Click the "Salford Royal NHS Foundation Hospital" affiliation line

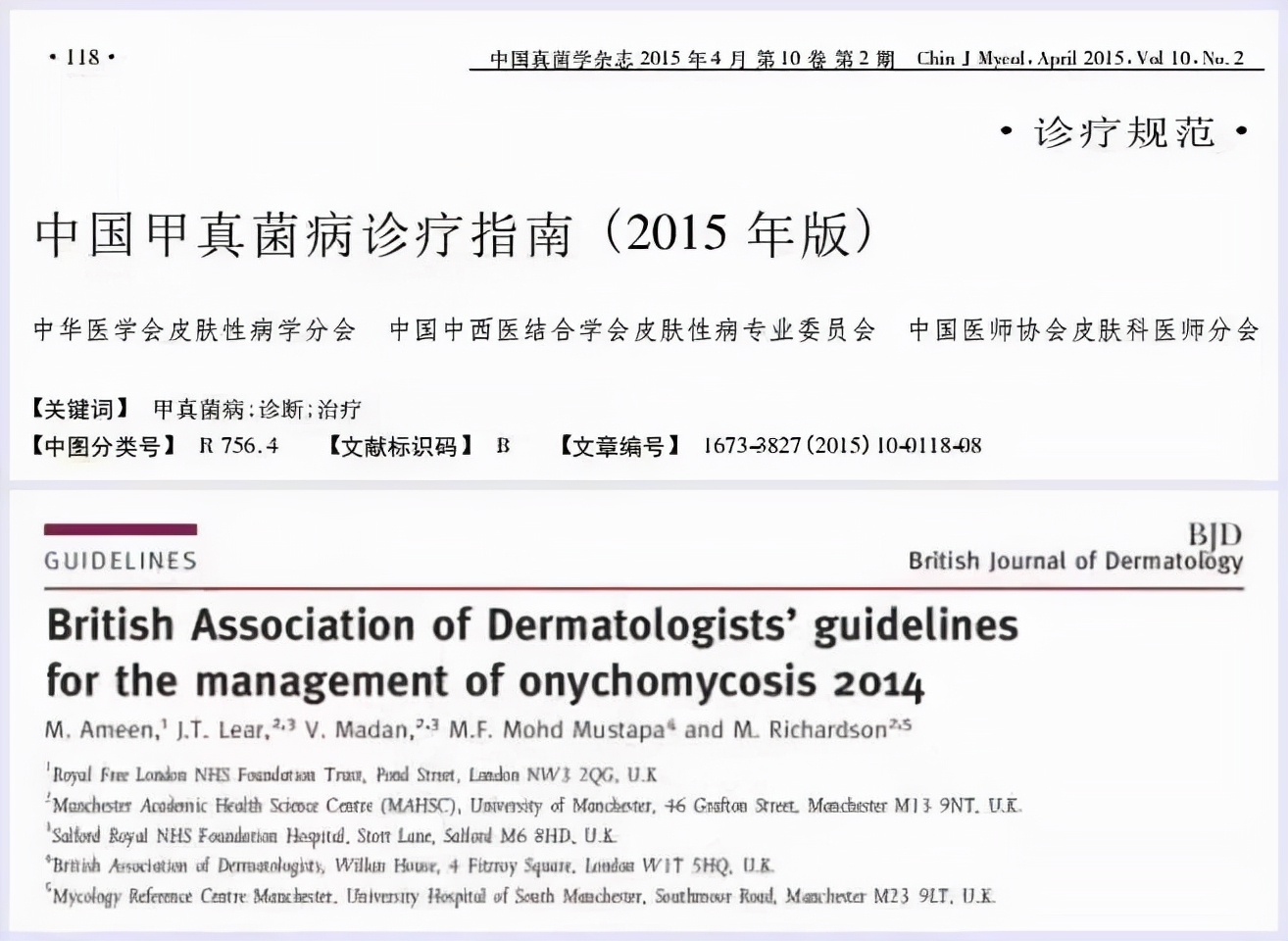332,836
